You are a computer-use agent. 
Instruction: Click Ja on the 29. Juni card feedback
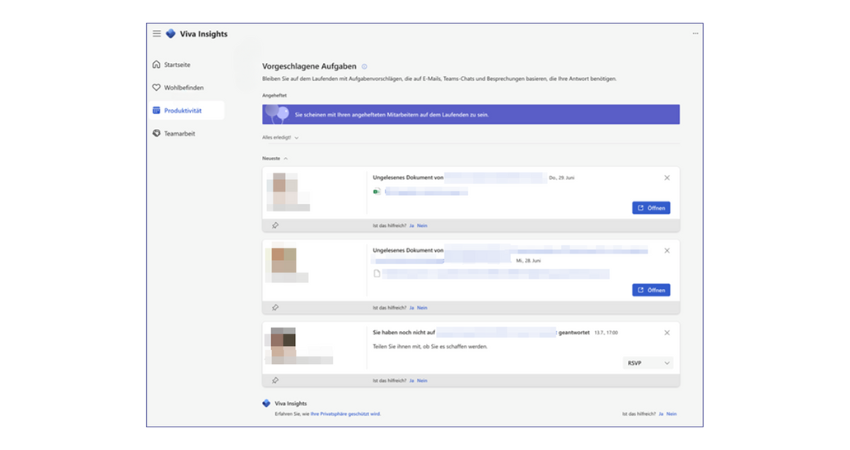point(411,226)
